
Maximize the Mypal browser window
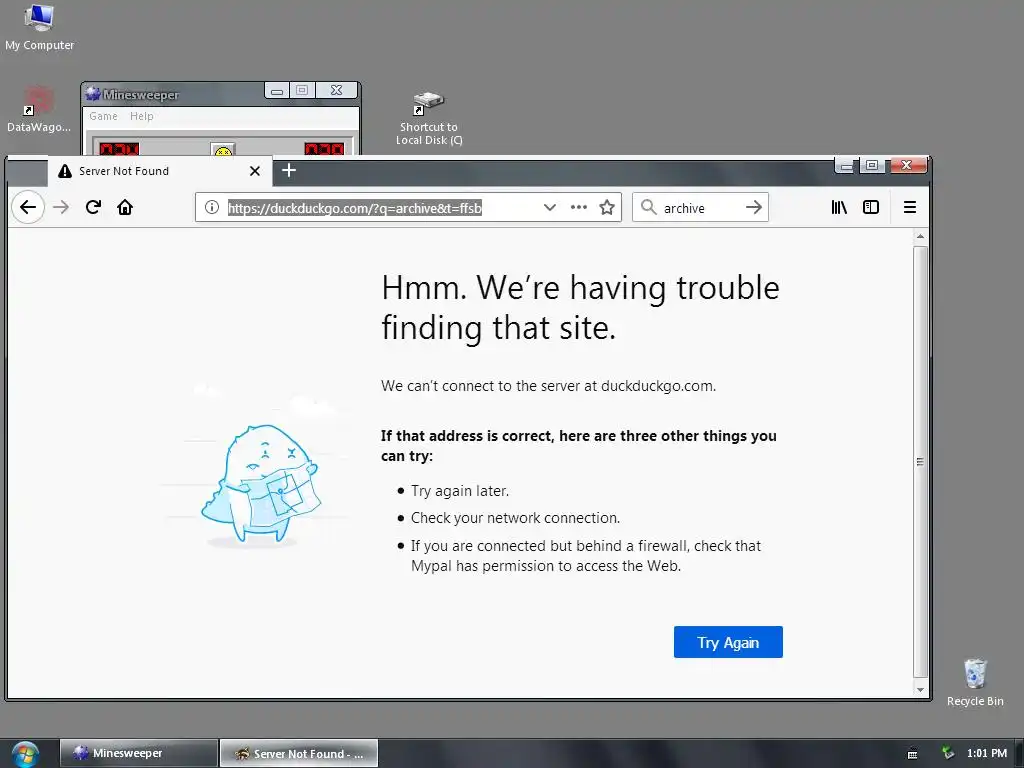coord(872,166)
